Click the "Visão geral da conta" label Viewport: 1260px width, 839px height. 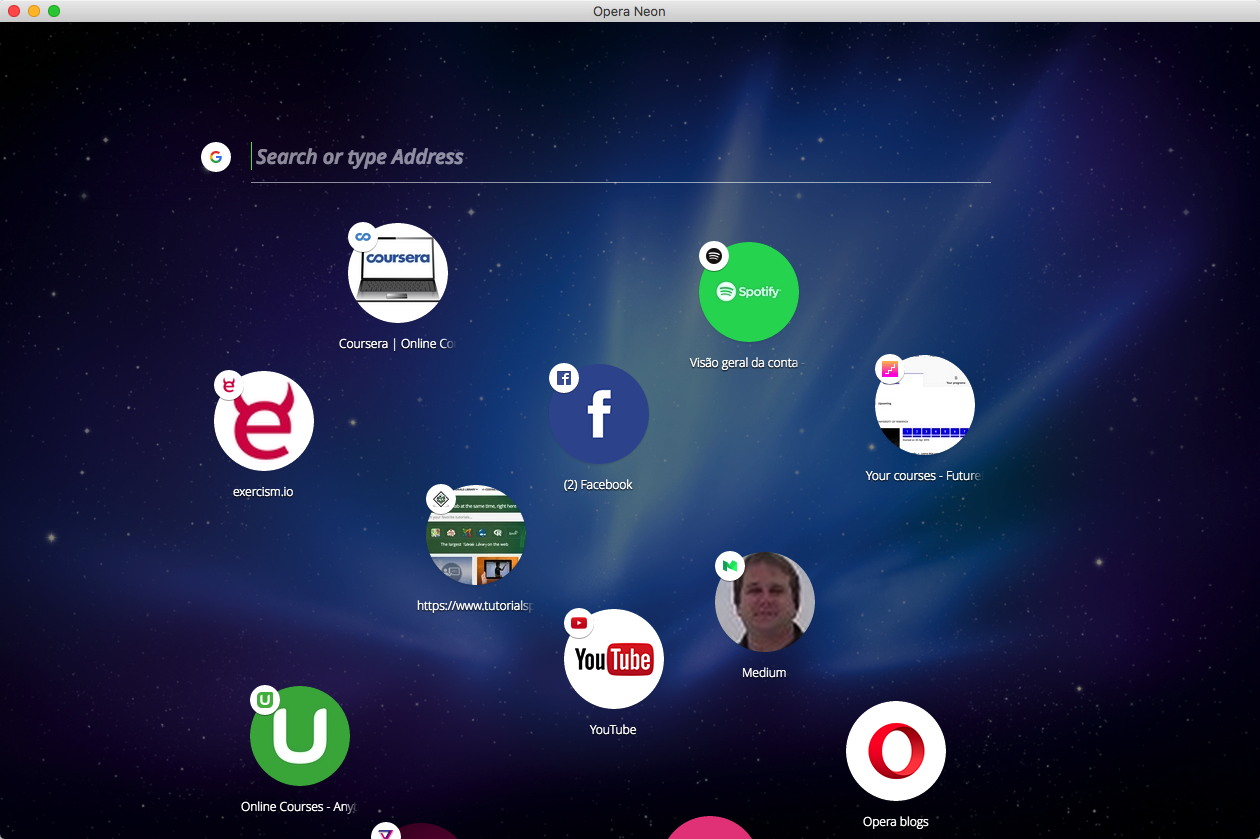coord(744,363)
